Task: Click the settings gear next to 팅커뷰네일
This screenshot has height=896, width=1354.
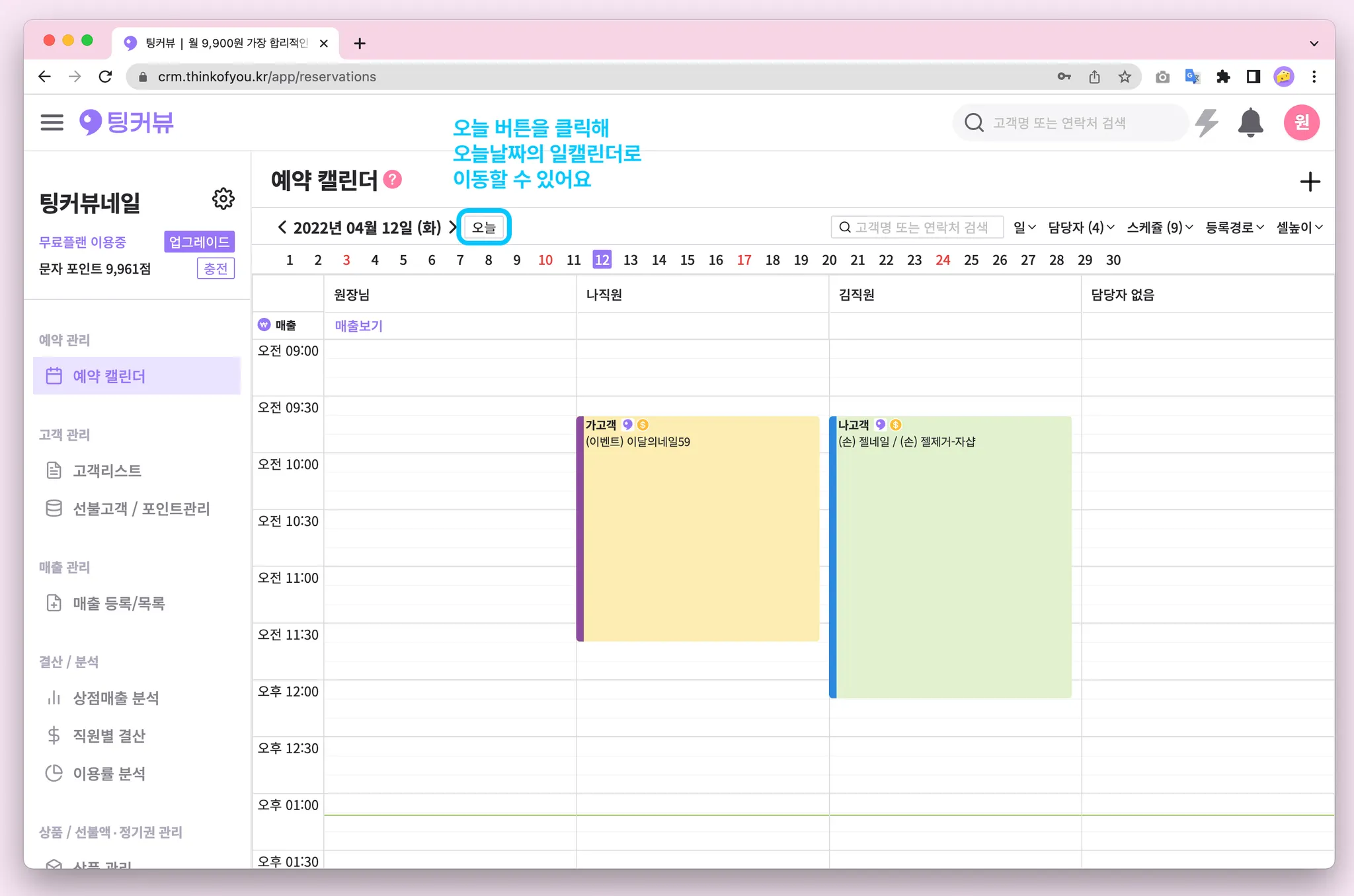Action: 223,199
